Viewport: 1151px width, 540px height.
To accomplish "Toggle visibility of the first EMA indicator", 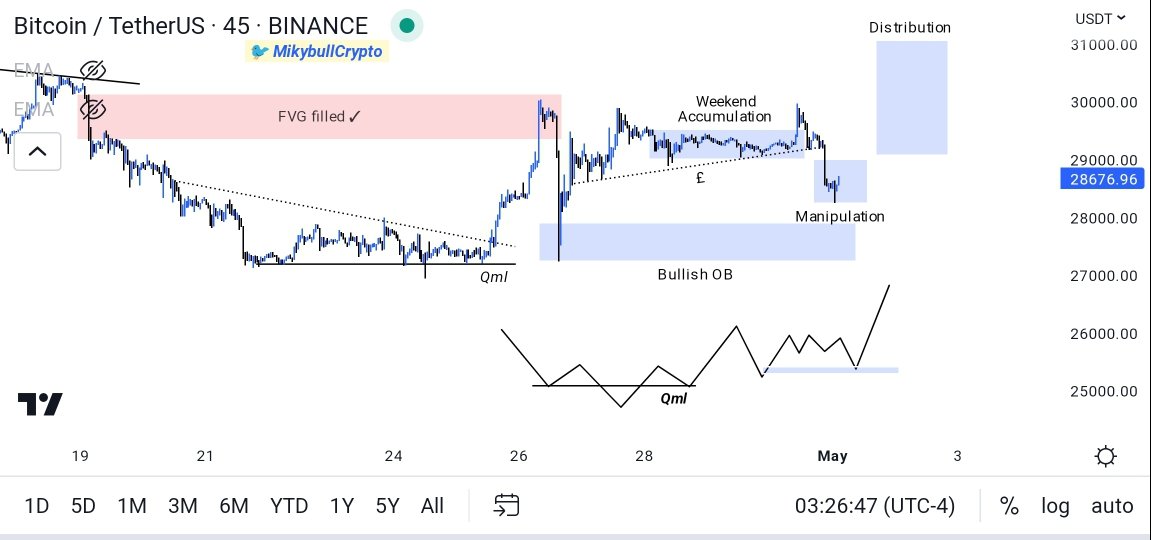I will pyautogui.click(x=92, y=70).
